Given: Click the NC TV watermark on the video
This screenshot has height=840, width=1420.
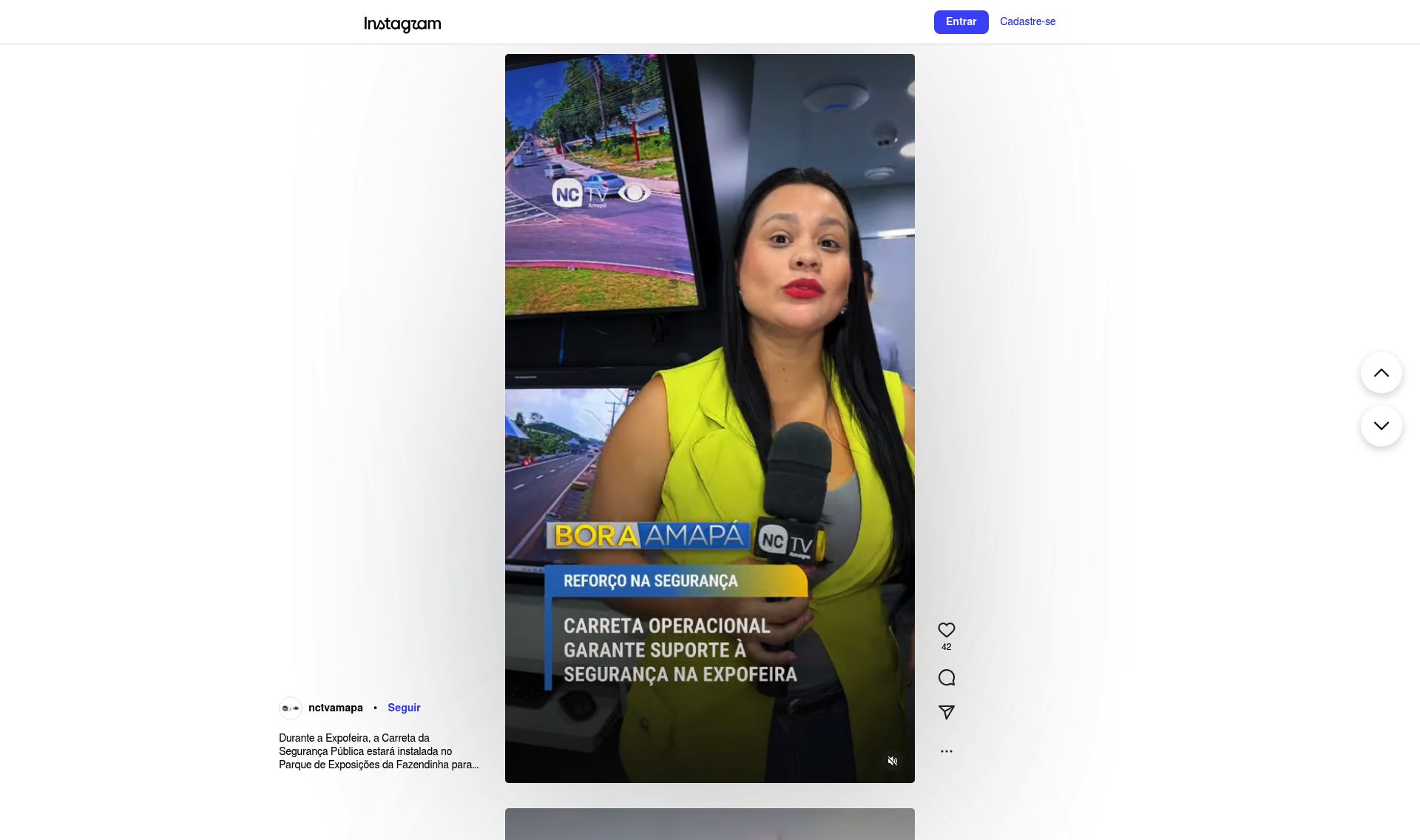Looking at the screenshot, I should (x=601, y=194).
